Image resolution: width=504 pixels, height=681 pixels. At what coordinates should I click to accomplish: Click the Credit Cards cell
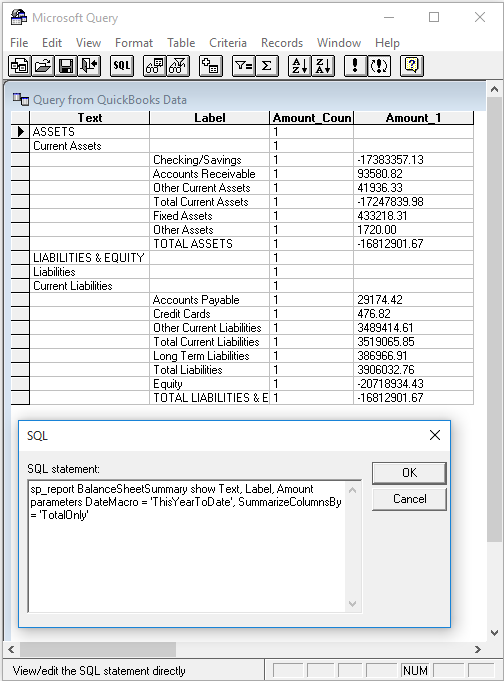tap(209, 314)
